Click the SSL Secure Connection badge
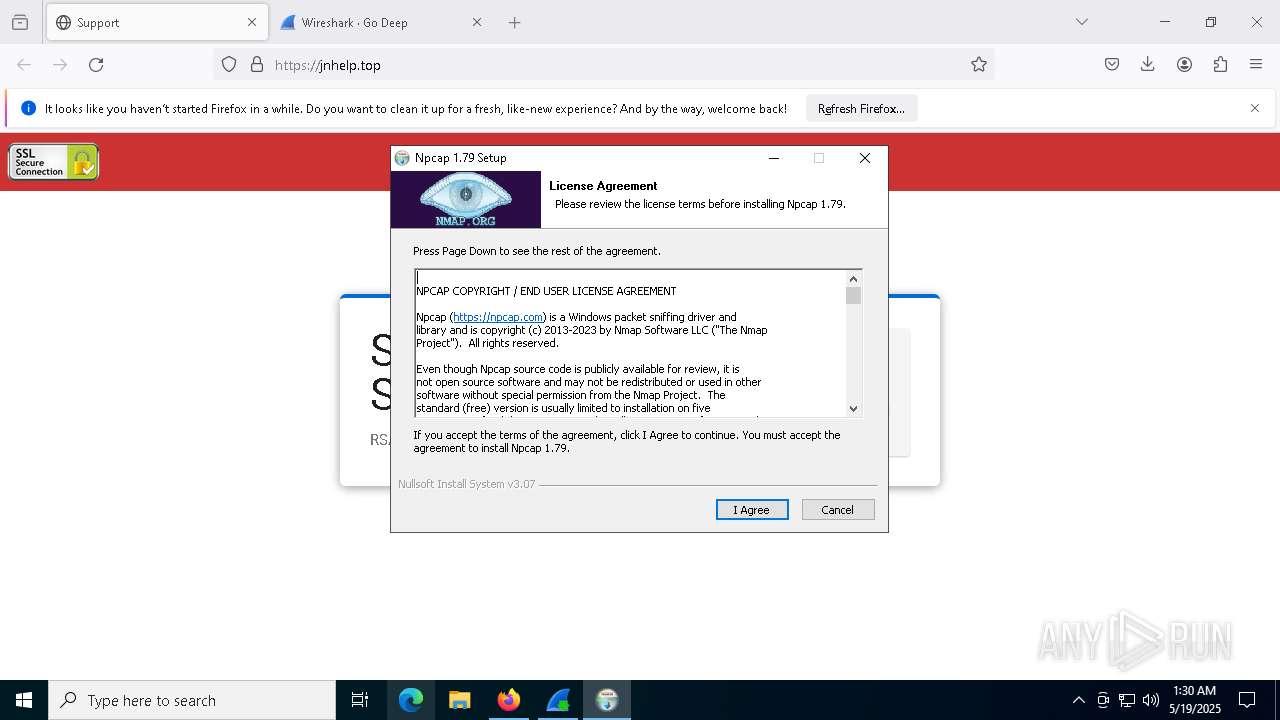The height and width of the screenshot is (720, 1280). [54, 162]
